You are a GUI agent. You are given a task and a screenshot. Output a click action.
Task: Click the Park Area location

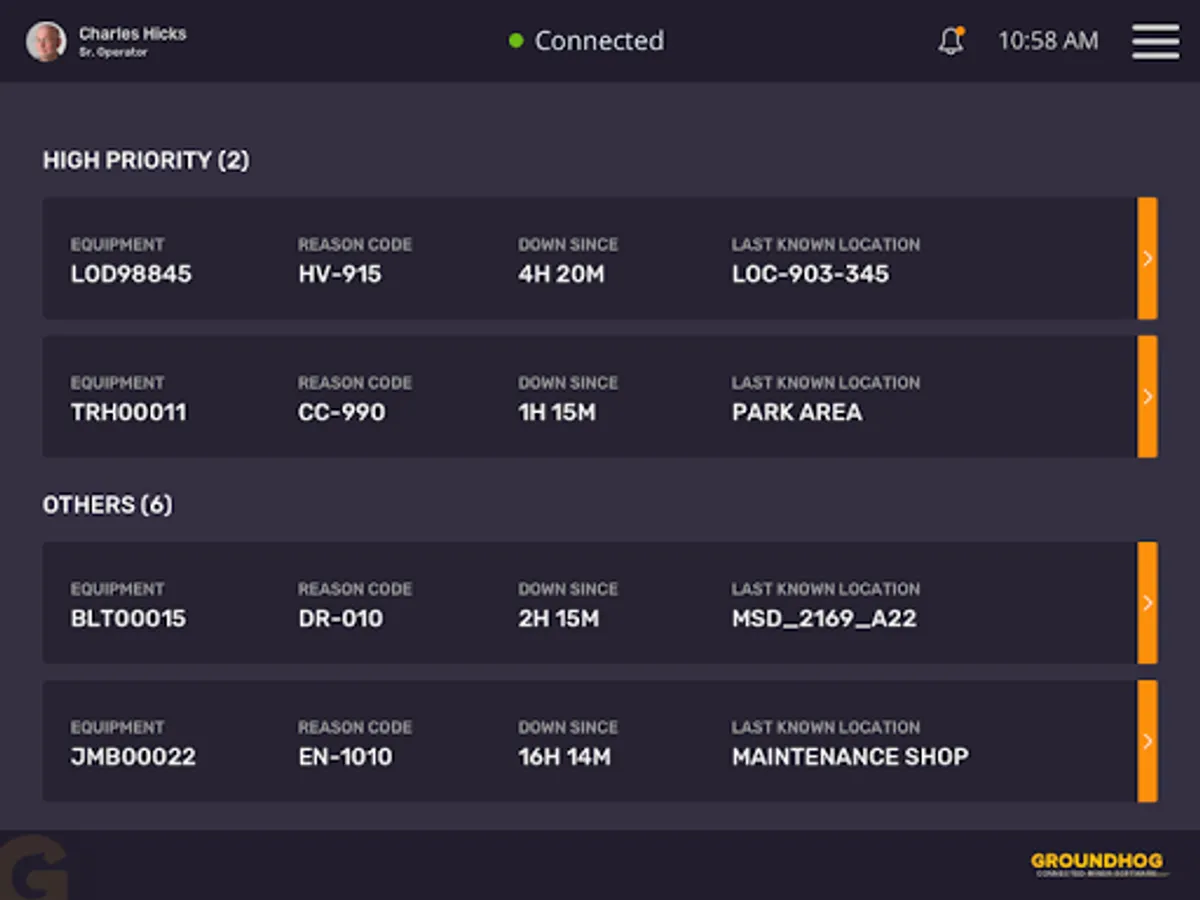[797, 412]
